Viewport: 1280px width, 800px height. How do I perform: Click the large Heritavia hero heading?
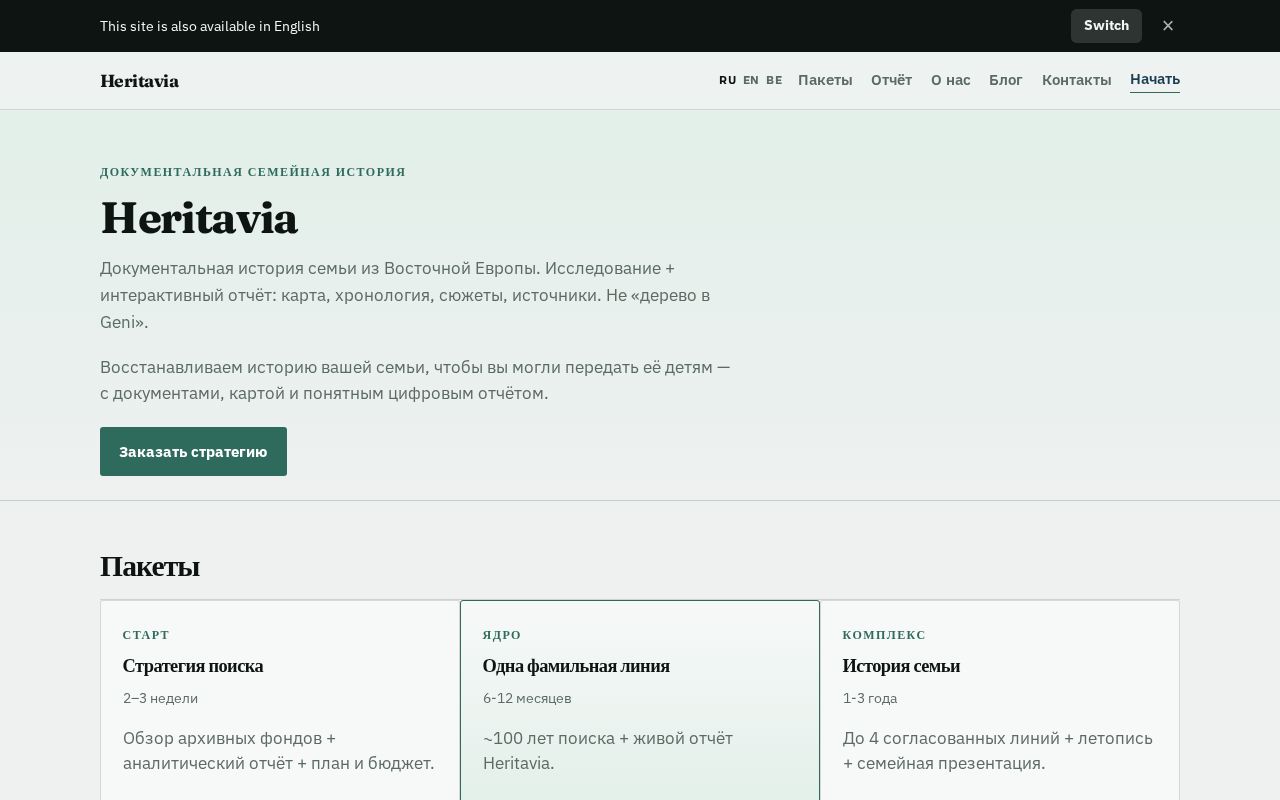pos(199,218)
